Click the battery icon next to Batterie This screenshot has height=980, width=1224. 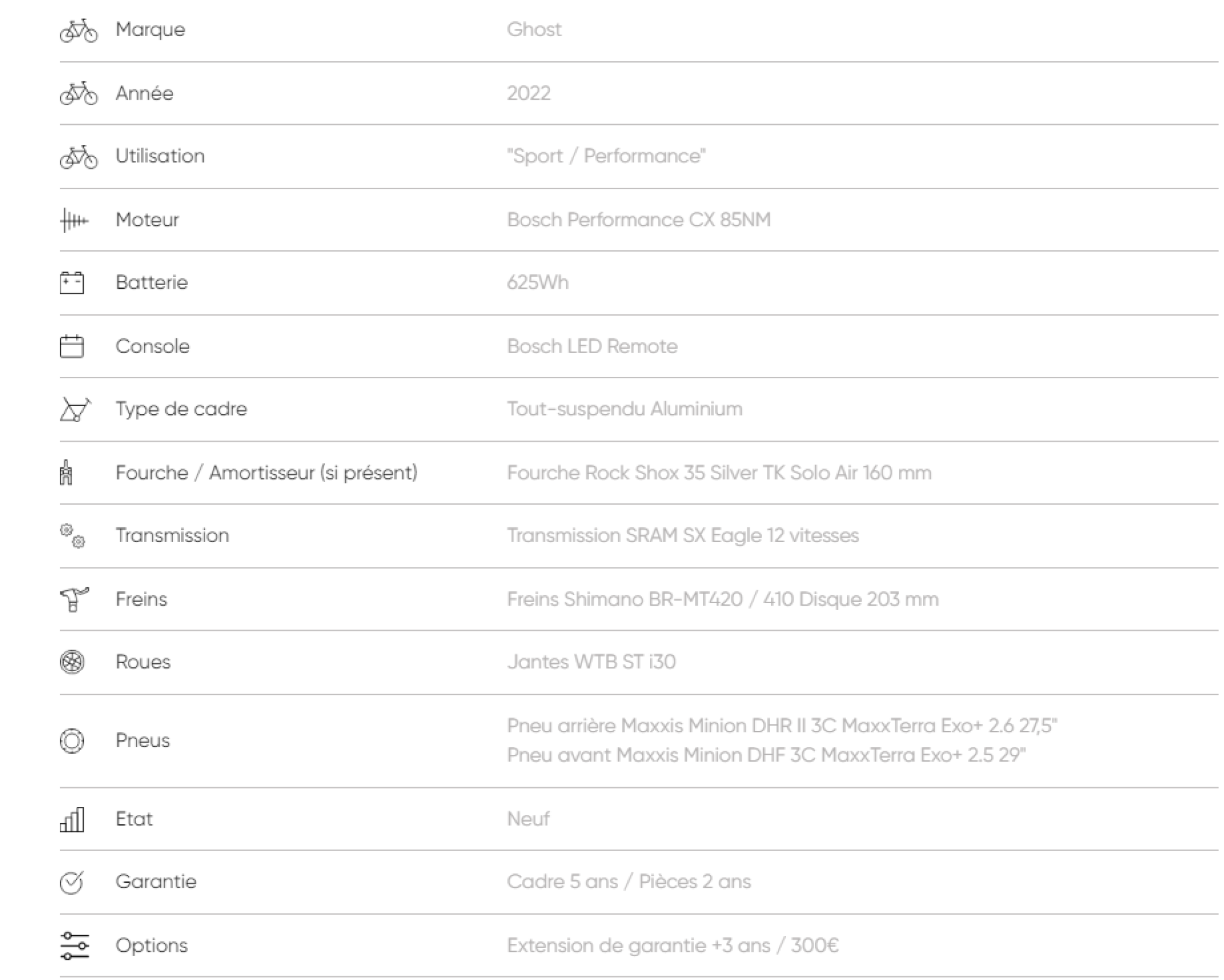coord(72,283)
